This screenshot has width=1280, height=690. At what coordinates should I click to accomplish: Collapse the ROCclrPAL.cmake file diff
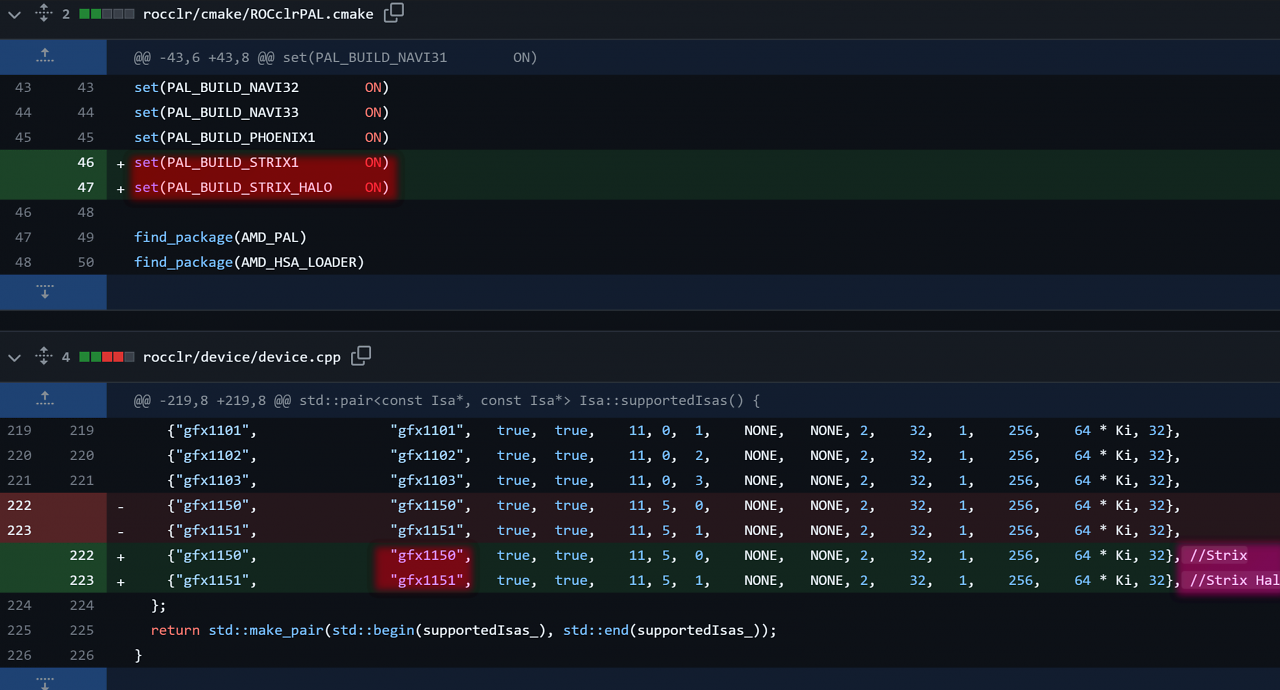click(x=14, y=14)
